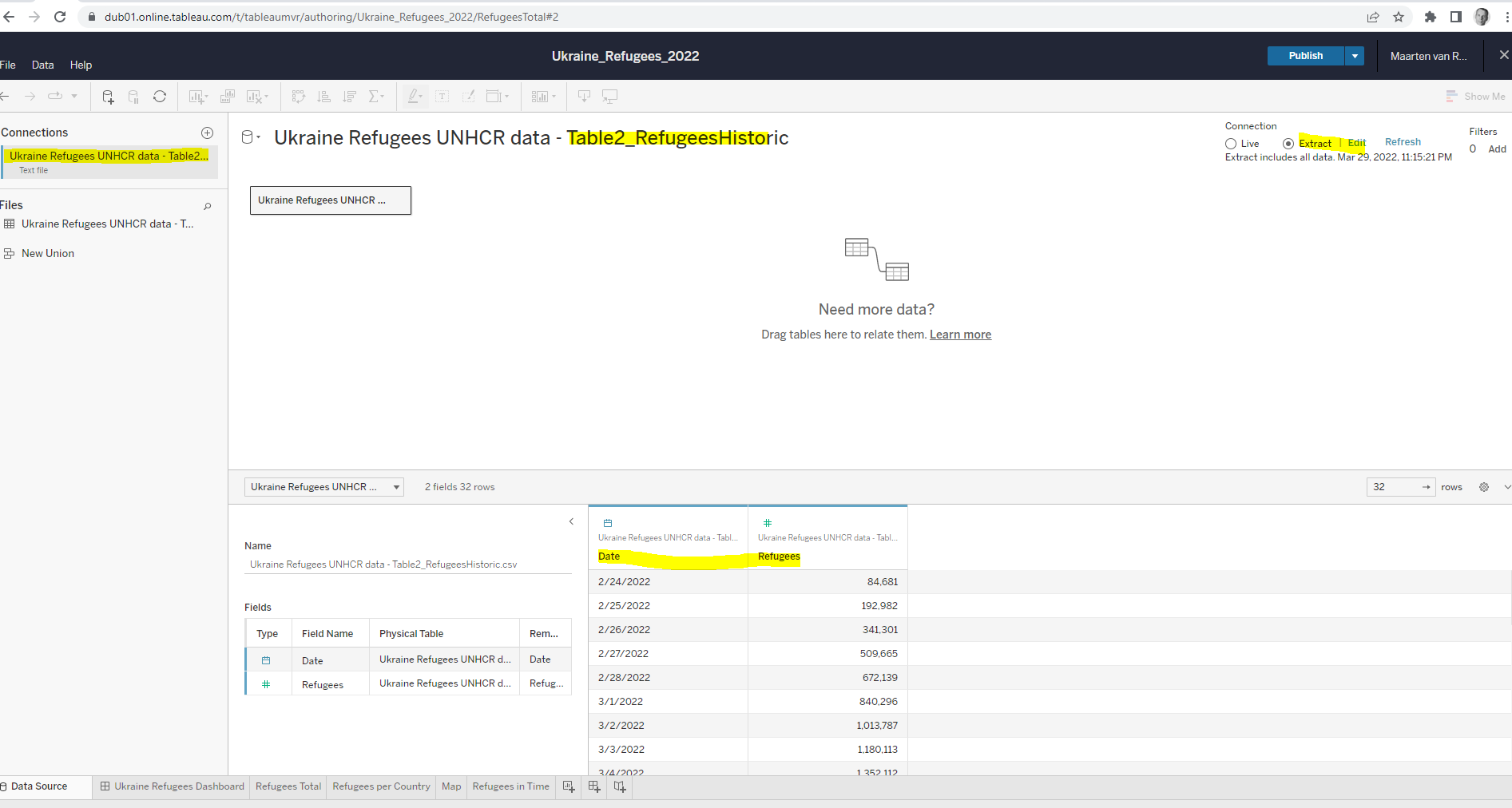Click the totals sigma icon
The width and height of the screenshot is (1512, 808).
click(x=375, y=97)
